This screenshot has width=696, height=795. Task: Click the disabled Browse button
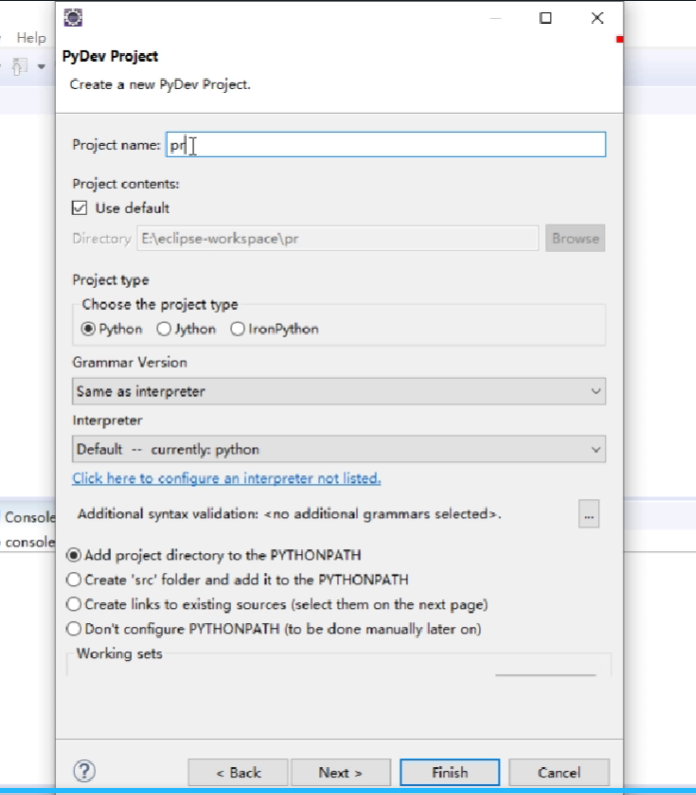tap(575, 238)
